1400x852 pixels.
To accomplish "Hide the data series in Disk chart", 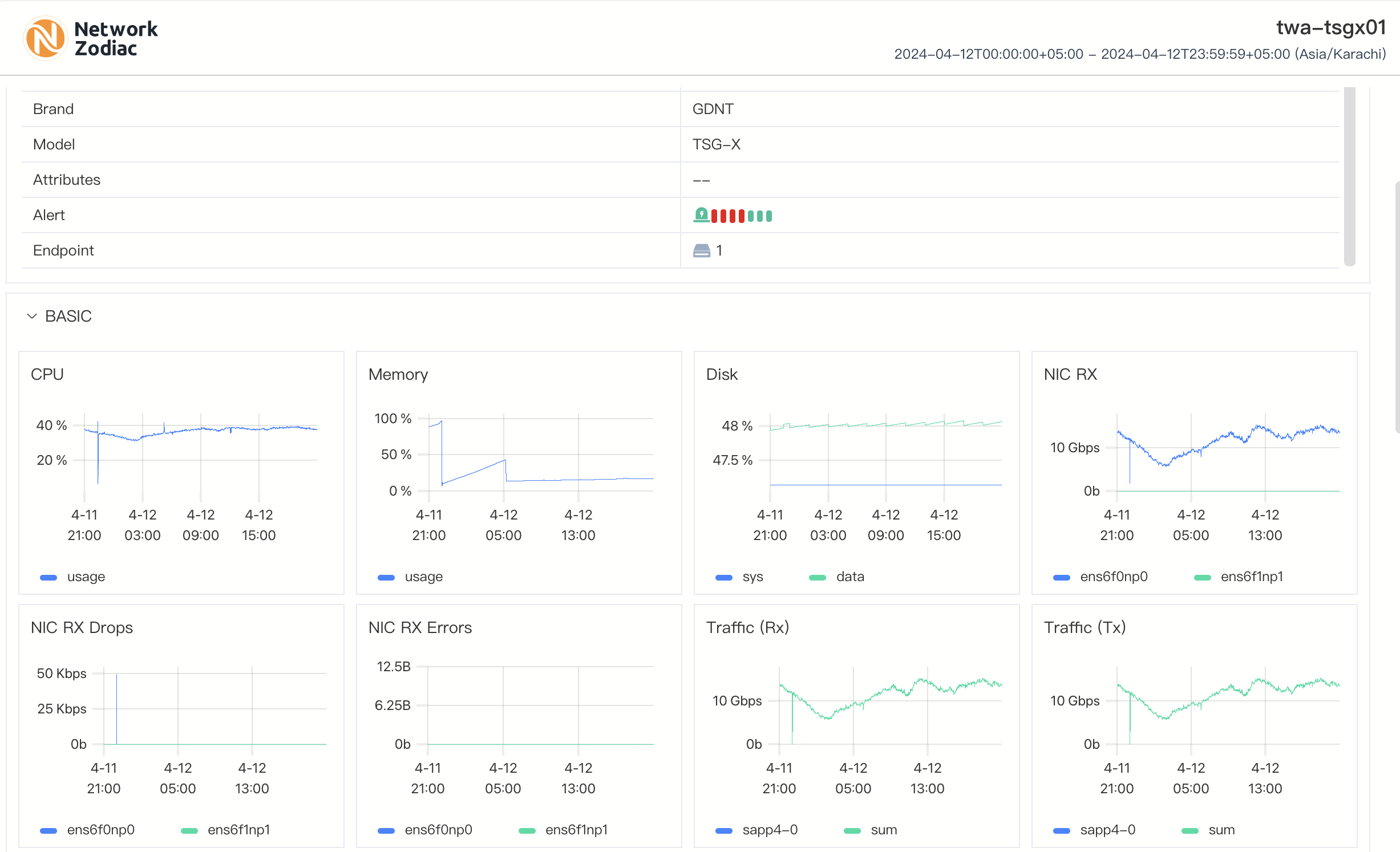I will pos(849,577).
